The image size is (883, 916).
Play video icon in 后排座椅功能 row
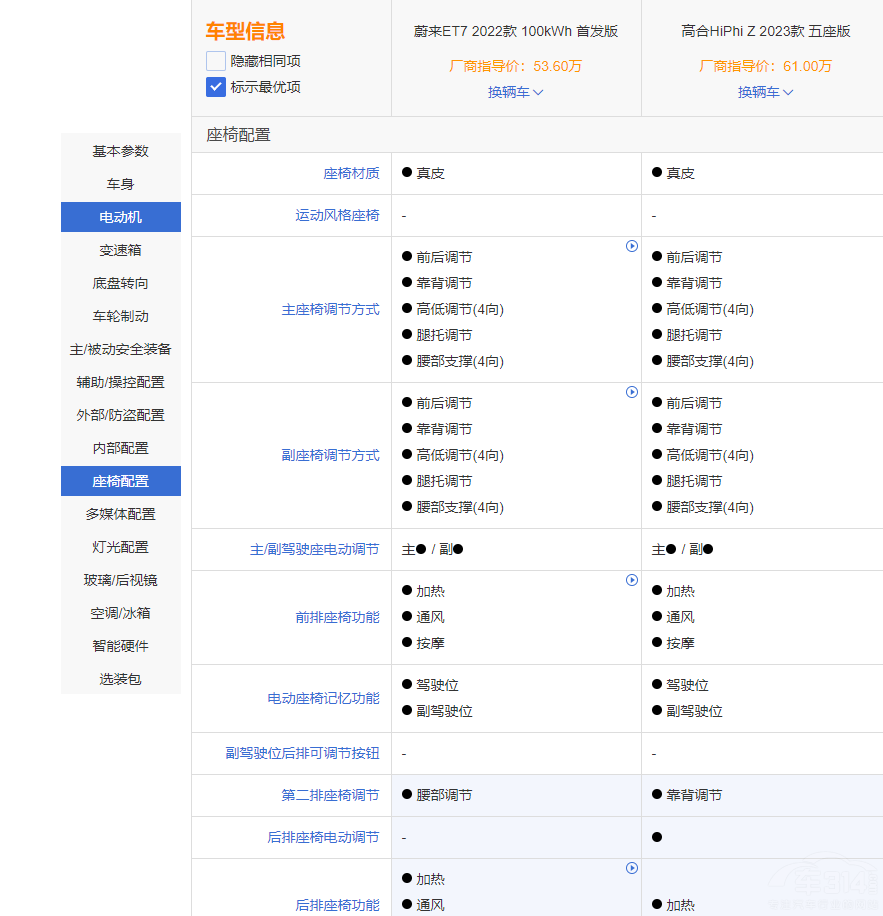(632, 868)
